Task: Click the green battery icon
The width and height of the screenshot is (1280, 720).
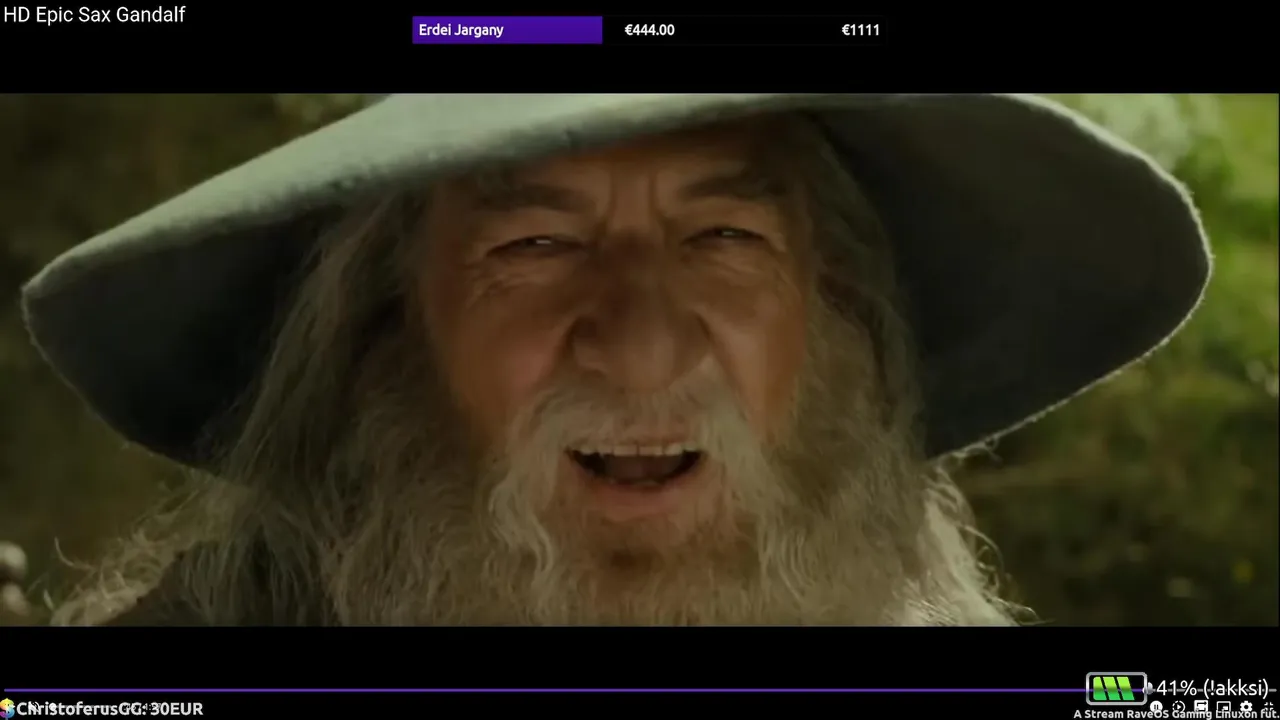Action: (x=1116, y=688)
